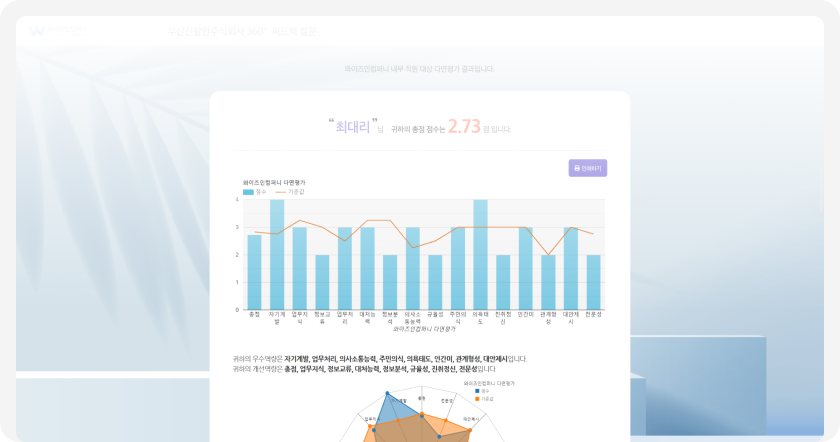Click the 인쇄하기 print button
The width and height of the screenshot is (840, 442).
click(587, 168)
